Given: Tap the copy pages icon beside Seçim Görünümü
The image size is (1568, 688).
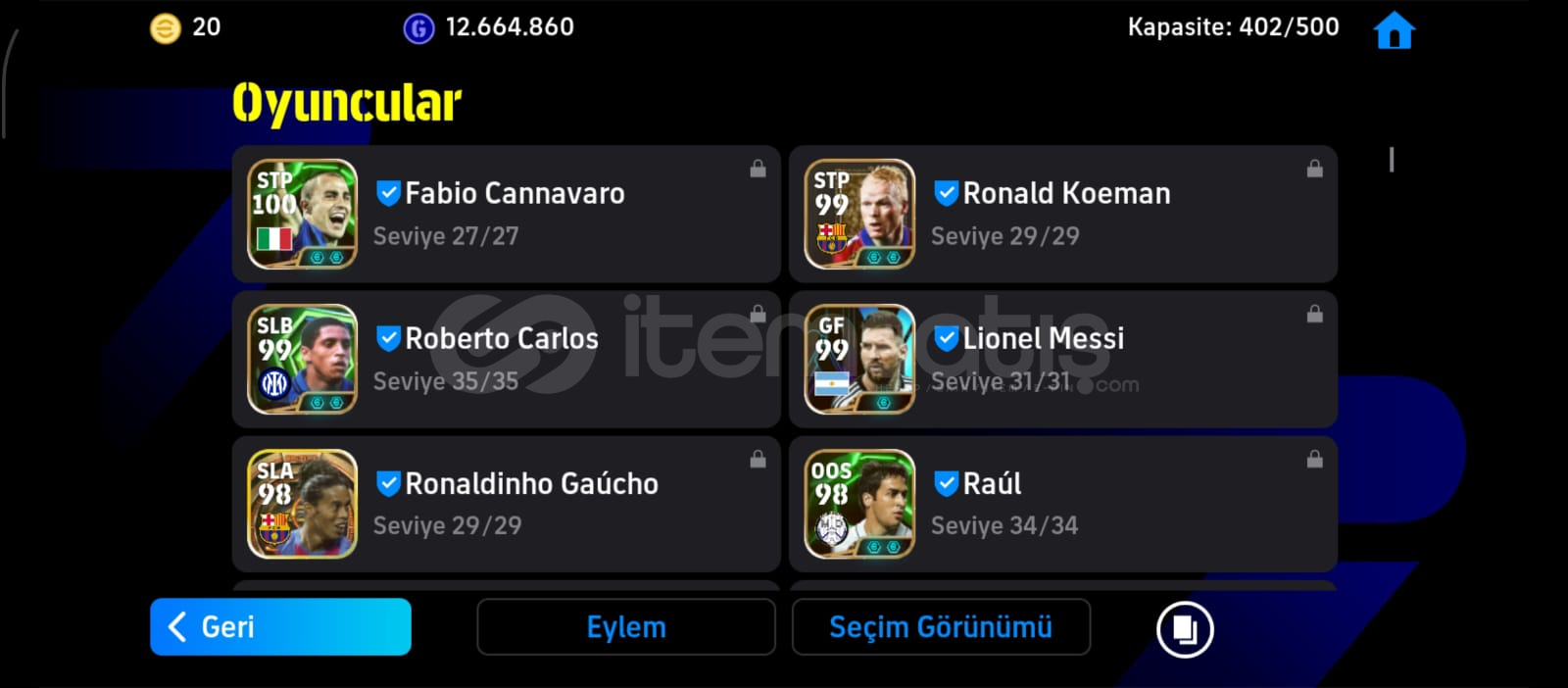Looking at the screenshot, I should click(x=1185, y=628).
